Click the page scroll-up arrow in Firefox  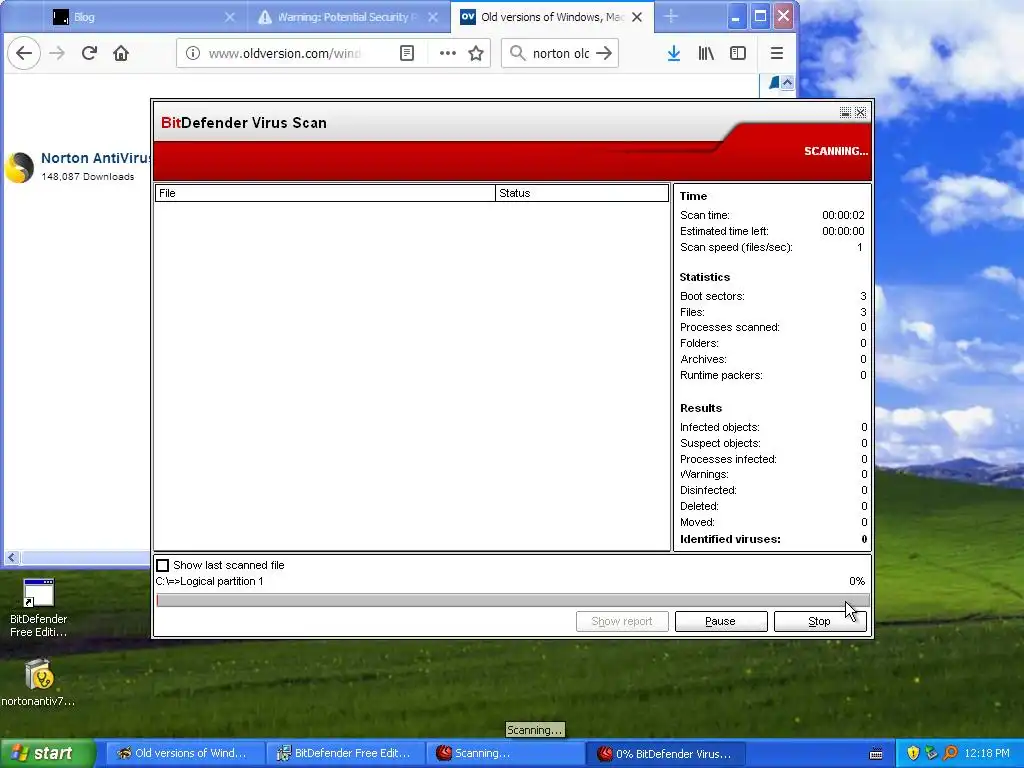pyautogui.click(x=788, y=83)
